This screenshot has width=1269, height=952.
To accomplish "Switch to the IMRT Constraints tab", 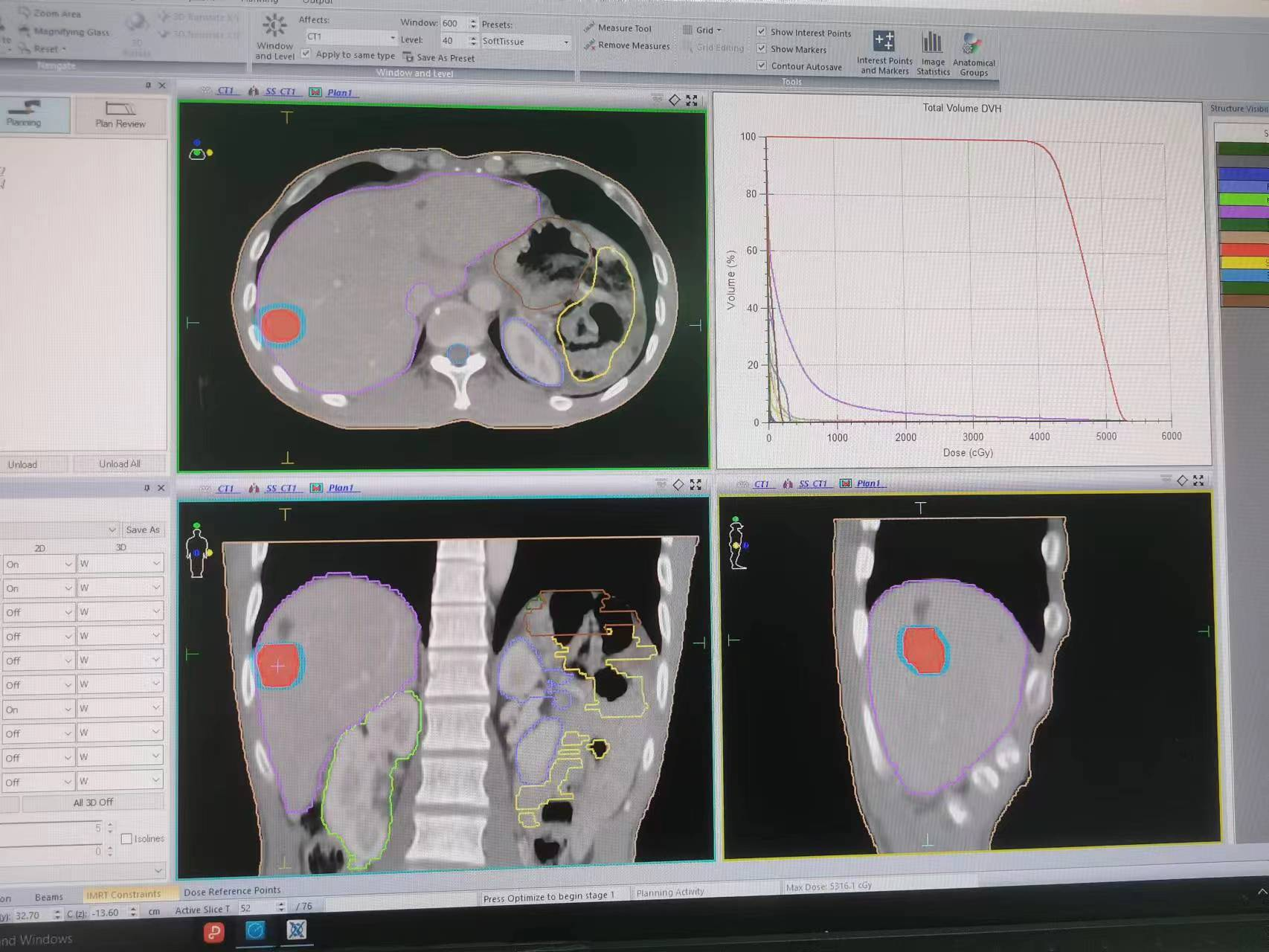I will pyautogui.click(x=123, y=895).
